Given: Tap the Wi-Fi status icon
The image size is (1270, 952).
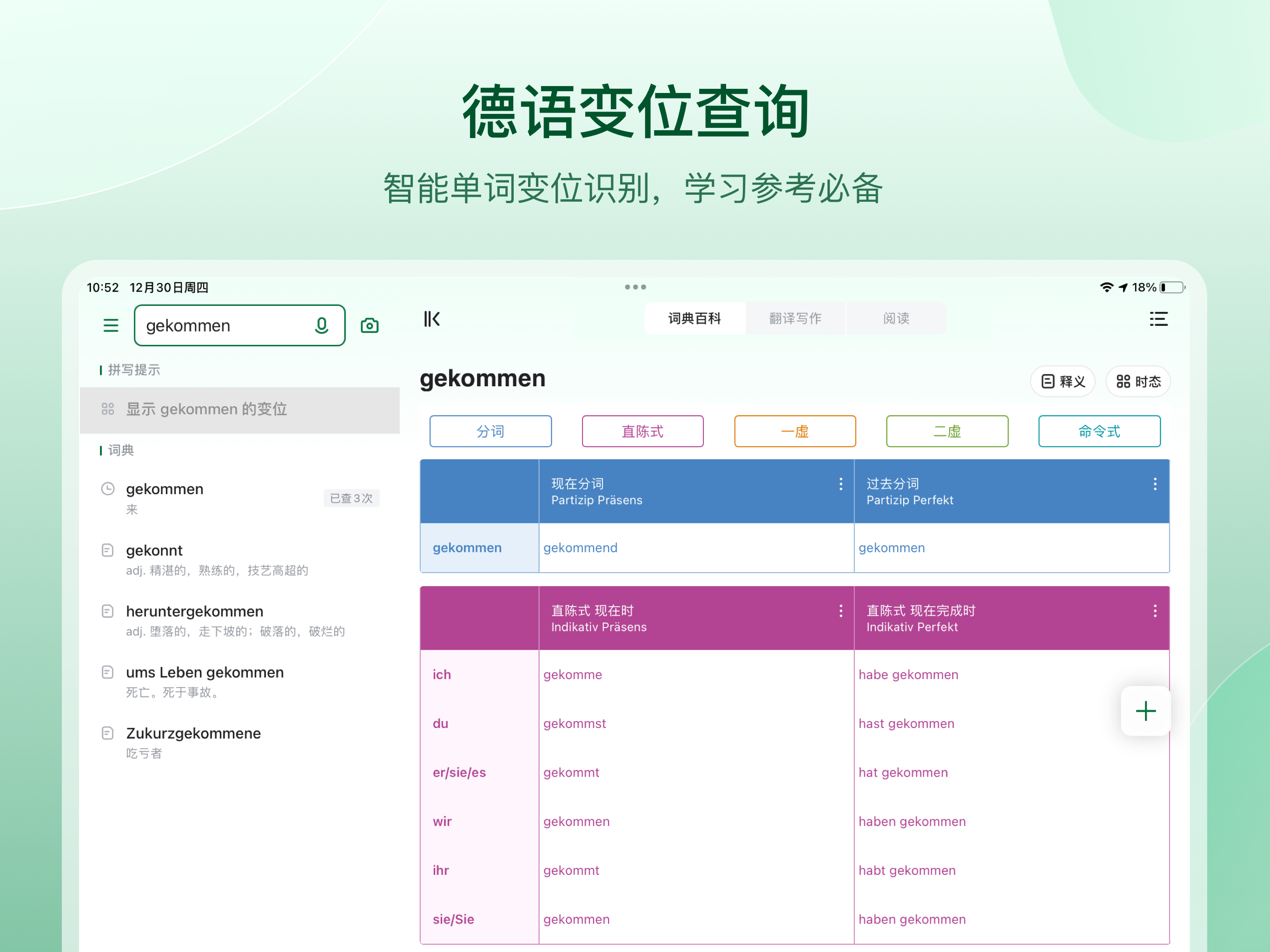Looking at the screenshot, I should [1106, 287].
